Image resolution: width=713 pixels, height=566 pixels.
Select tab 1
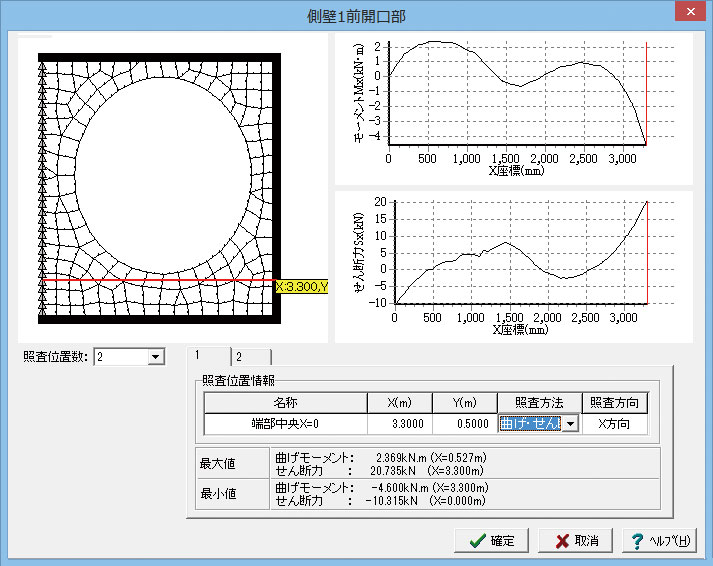(199, 355)
